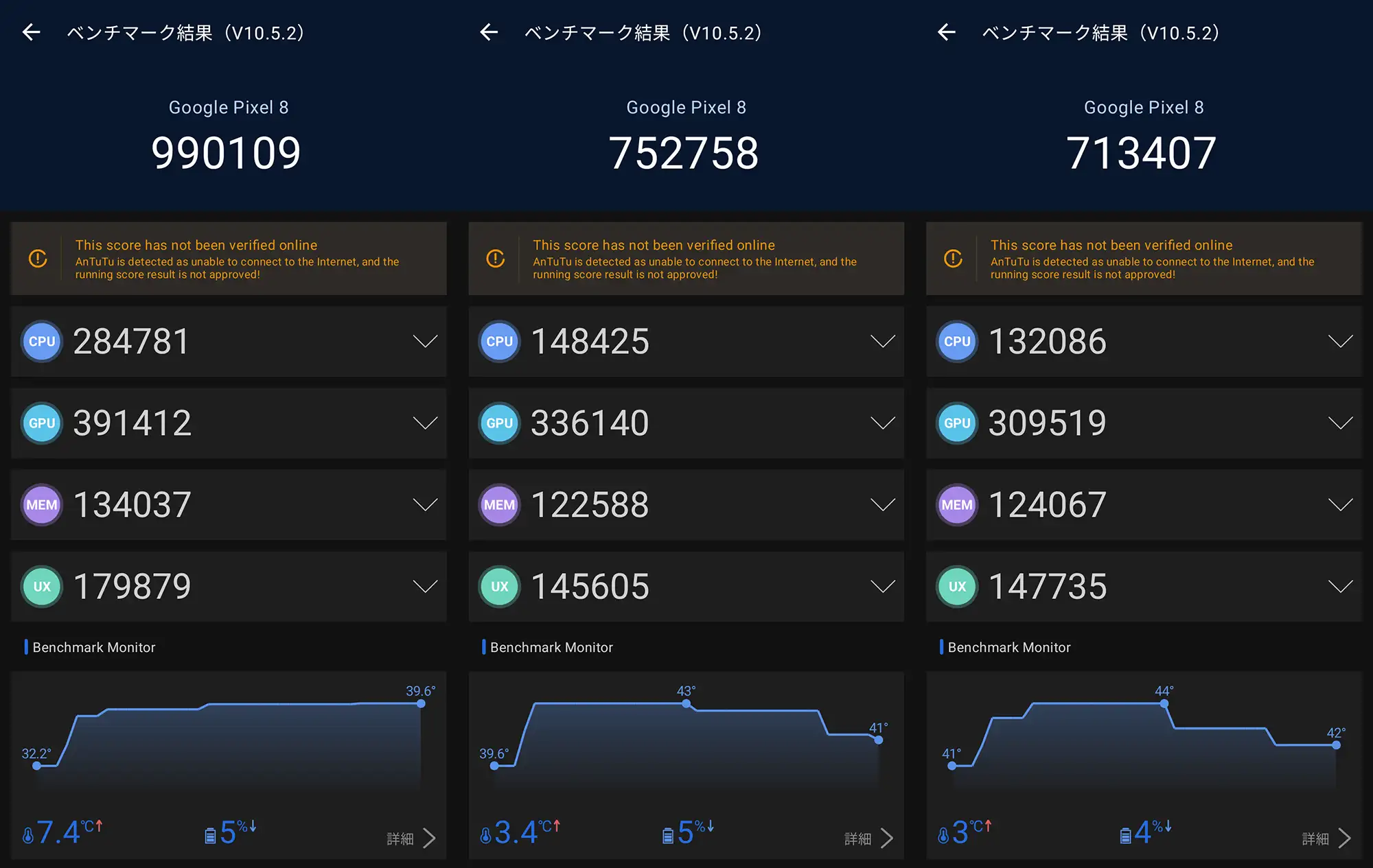Click back arrow in the 990109 score panel
This screenshot has width=1373, height=868.
tap(32, 32)
